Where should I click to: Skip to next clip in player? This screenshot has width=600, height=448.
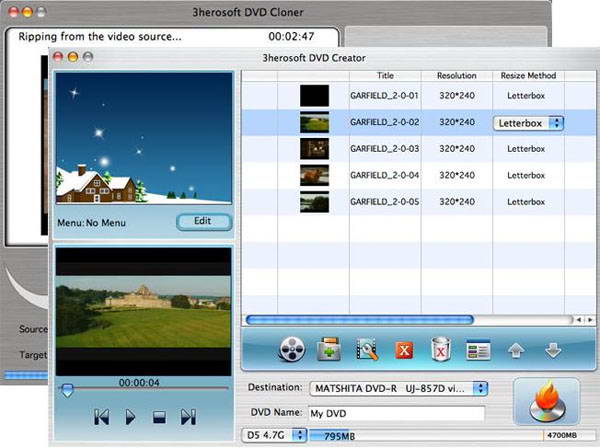point(188,417)
